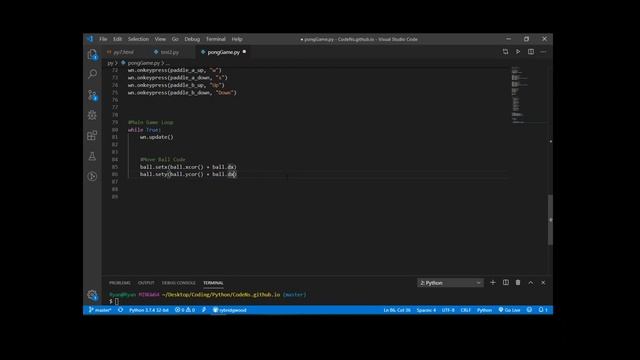Image resolution: width=640 pixels, height=360 pixels.
Task: Change line endings via CRLF
Action: pyautogui.click(x=465, y=310)
